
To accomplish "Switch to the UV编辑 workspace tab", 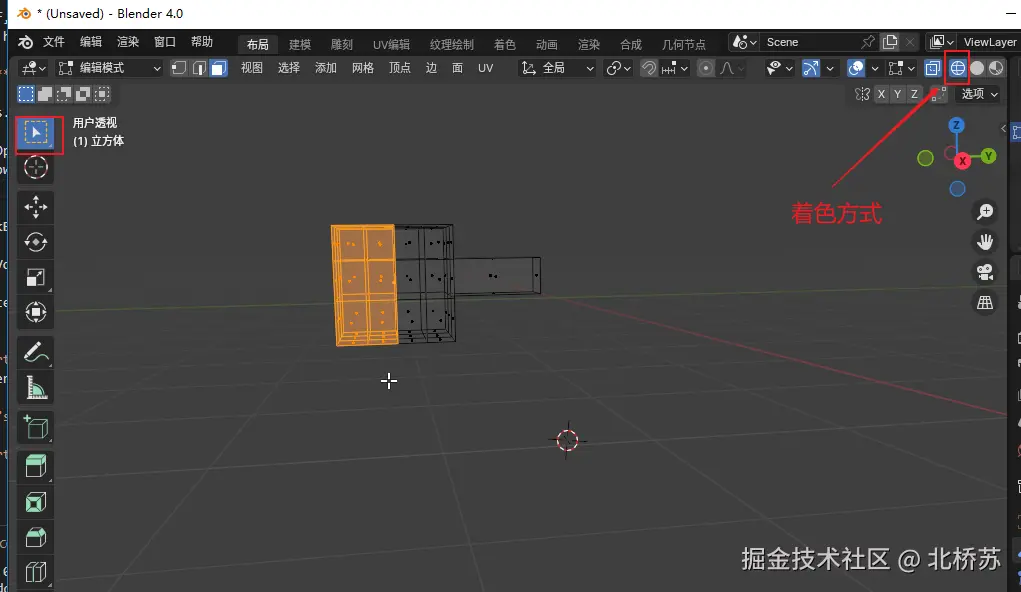I will tap(391, 44).
